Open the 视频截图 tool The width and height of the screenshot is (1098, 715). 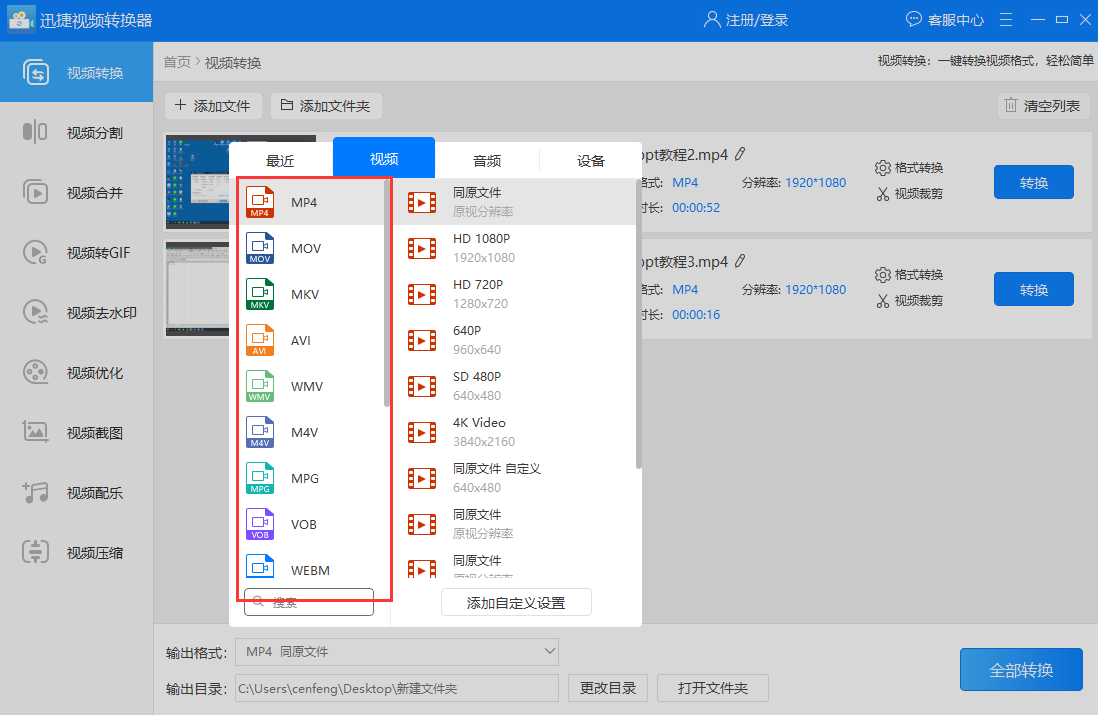click(x=76, y=433)
